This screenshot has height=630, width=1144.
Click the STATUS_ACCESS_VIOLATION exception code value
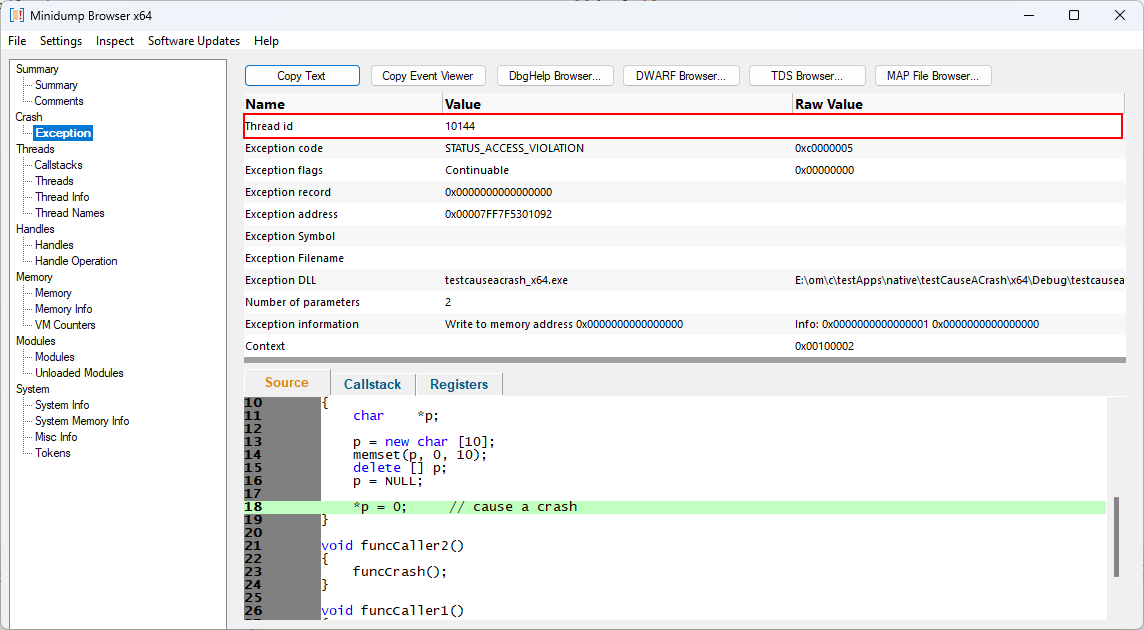[x=514, y=148]
